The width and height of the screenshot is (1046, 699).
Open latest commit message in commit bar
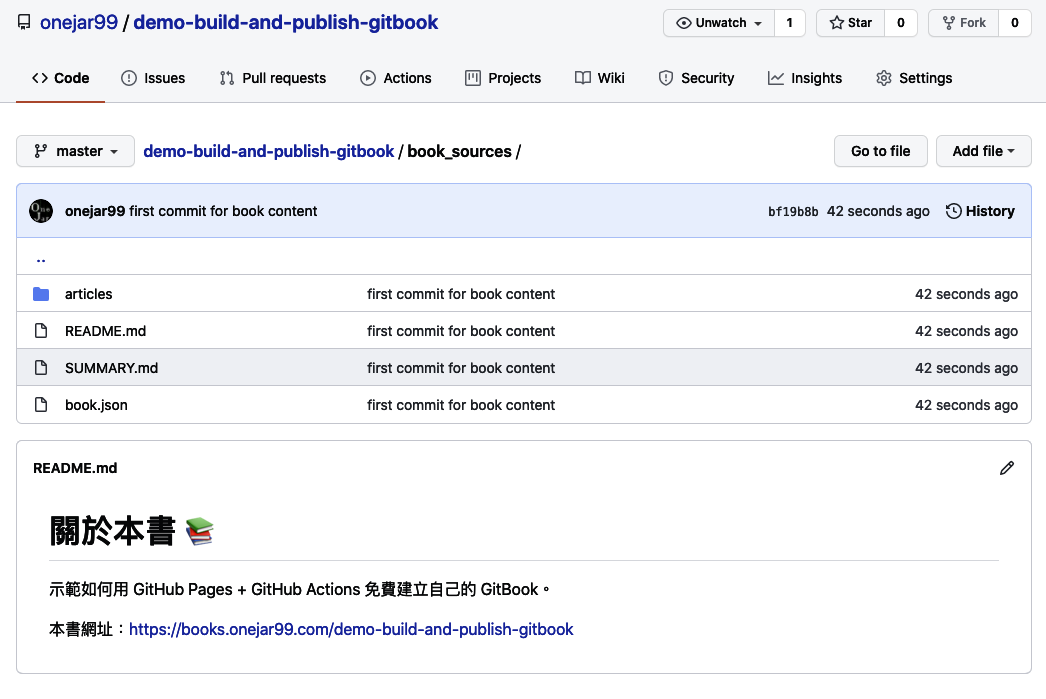click(x=223, y=211)
